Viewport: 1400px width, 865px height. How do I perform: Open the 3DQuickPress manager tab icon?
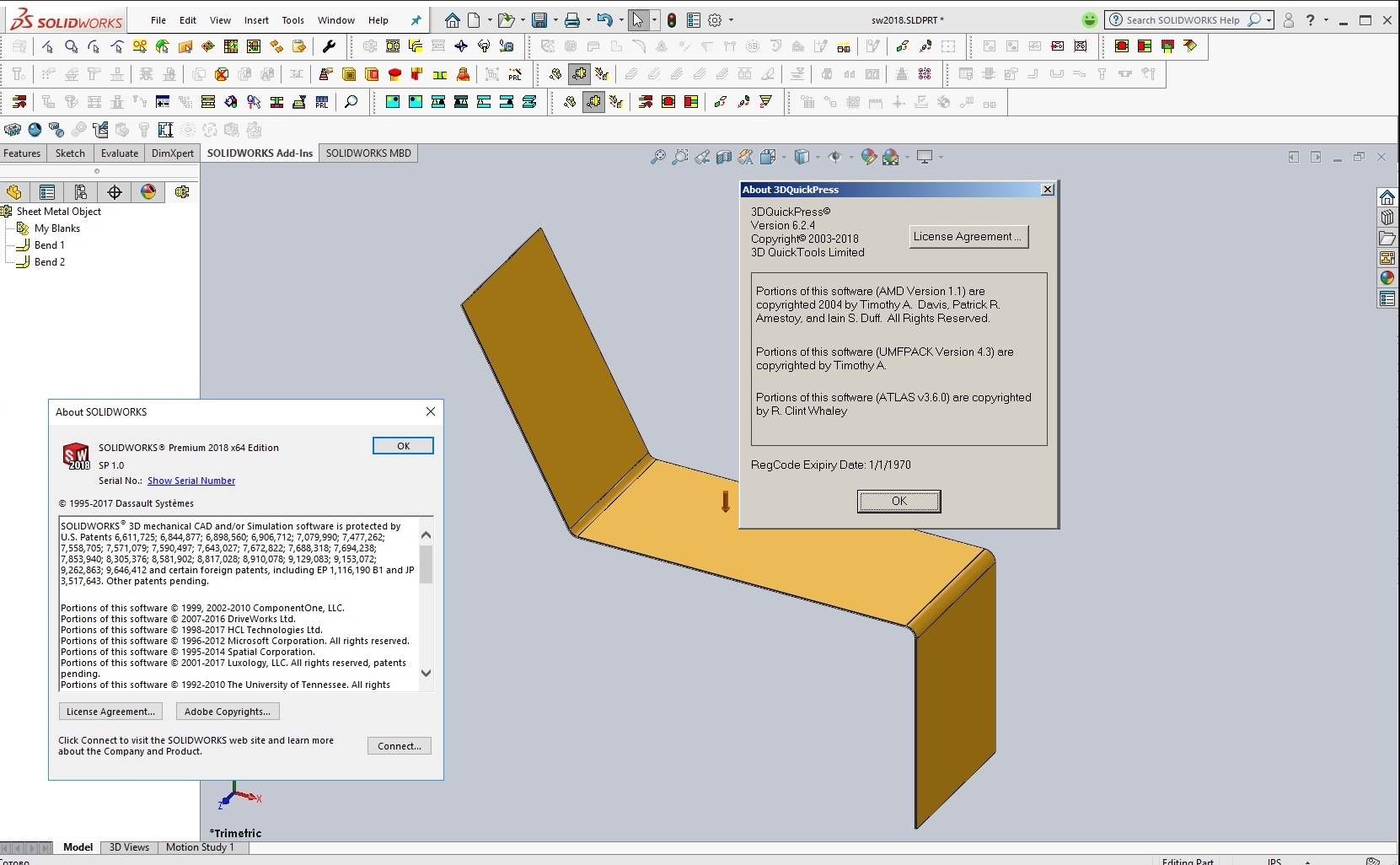tap(182, 192)
